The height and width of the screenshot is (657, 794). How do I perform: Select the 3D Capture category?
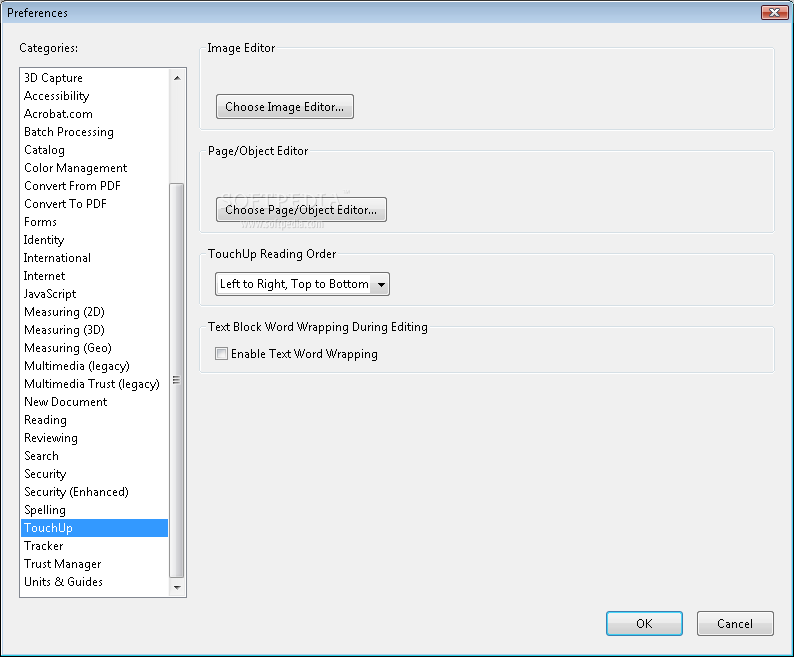tap(94, 78)
